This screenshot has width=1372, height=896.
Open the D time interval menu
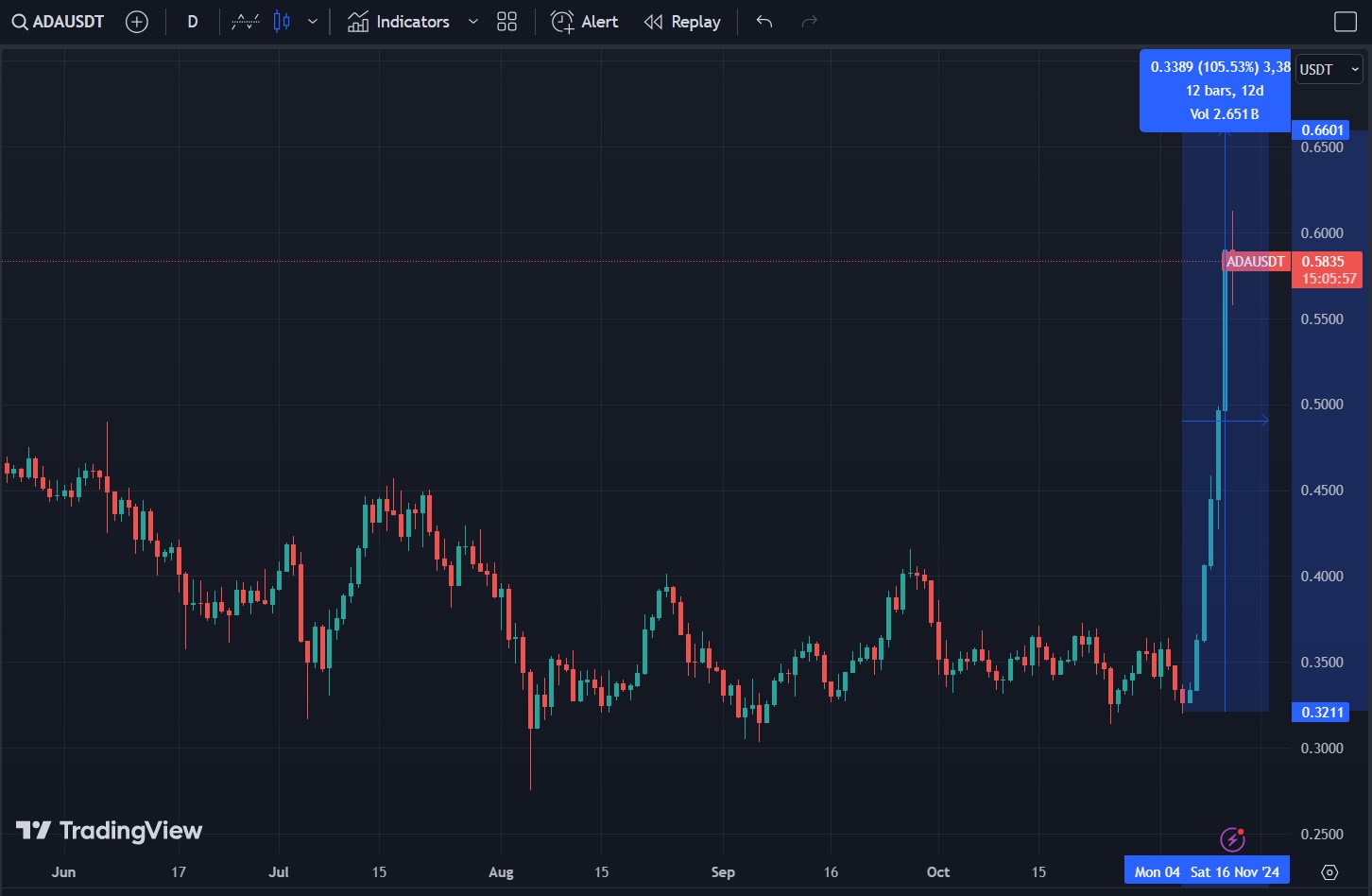coord(193,22)
